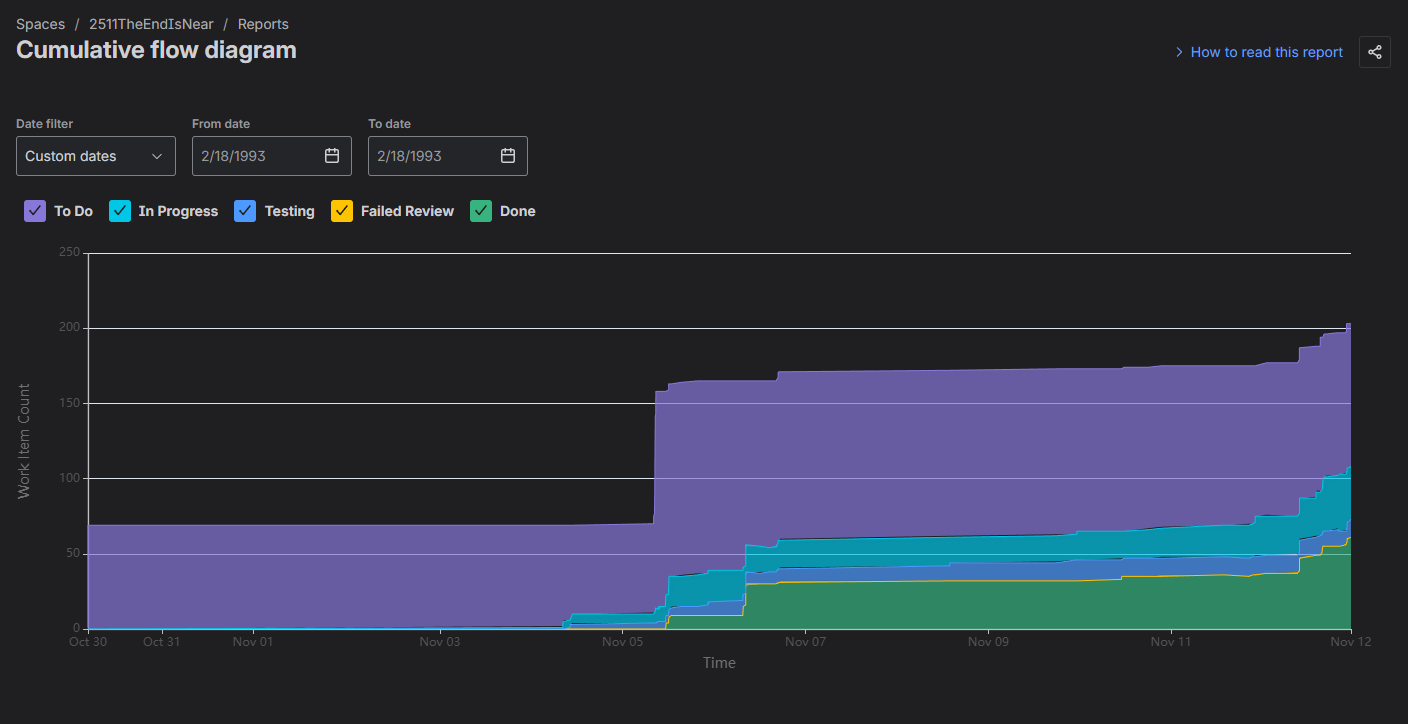Image resolution: width=1408 pixels, height=724 pixels.
Task: Click the To date input field
Action: click(x=448, y=156)
